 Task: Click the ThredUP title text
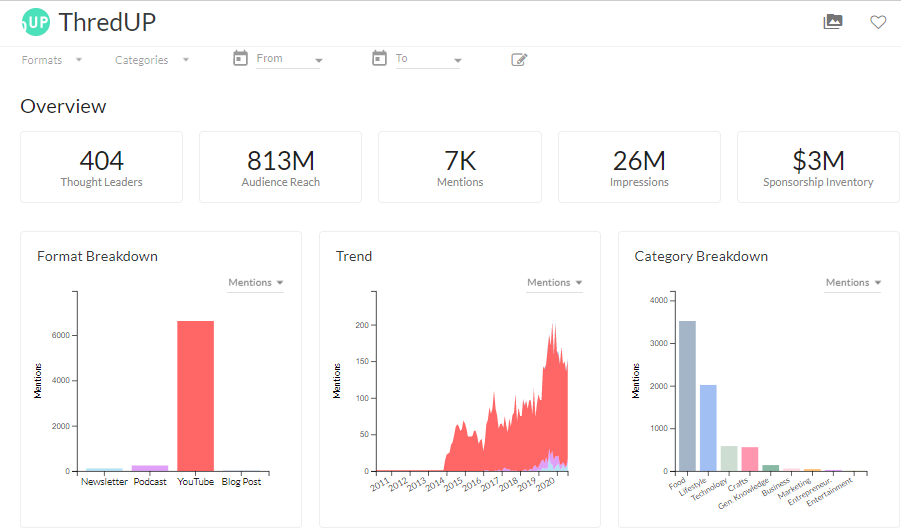(x=107, y=22)
